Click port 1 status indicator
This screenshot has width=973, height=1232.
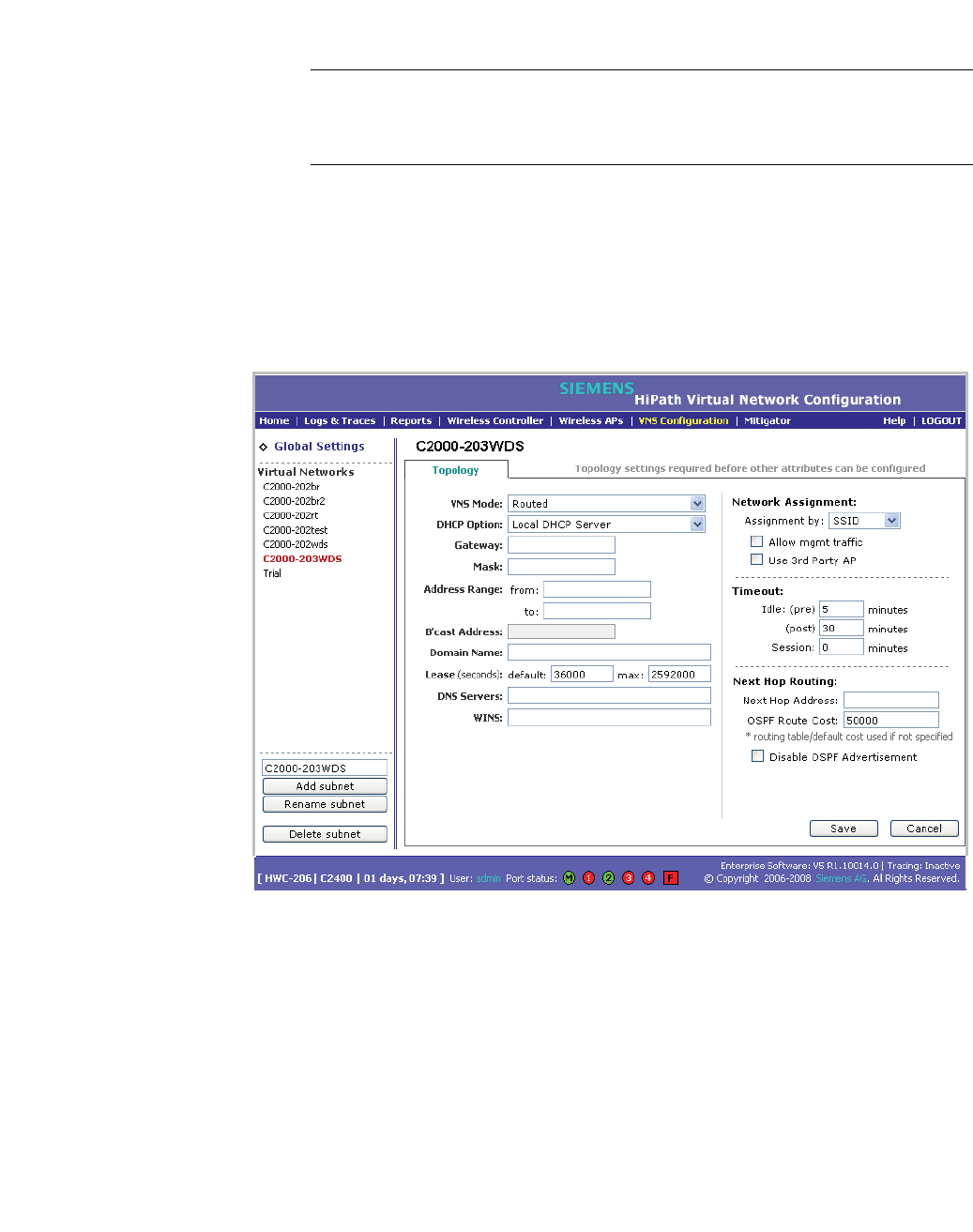pyautogui.click(x=588, y=878)
